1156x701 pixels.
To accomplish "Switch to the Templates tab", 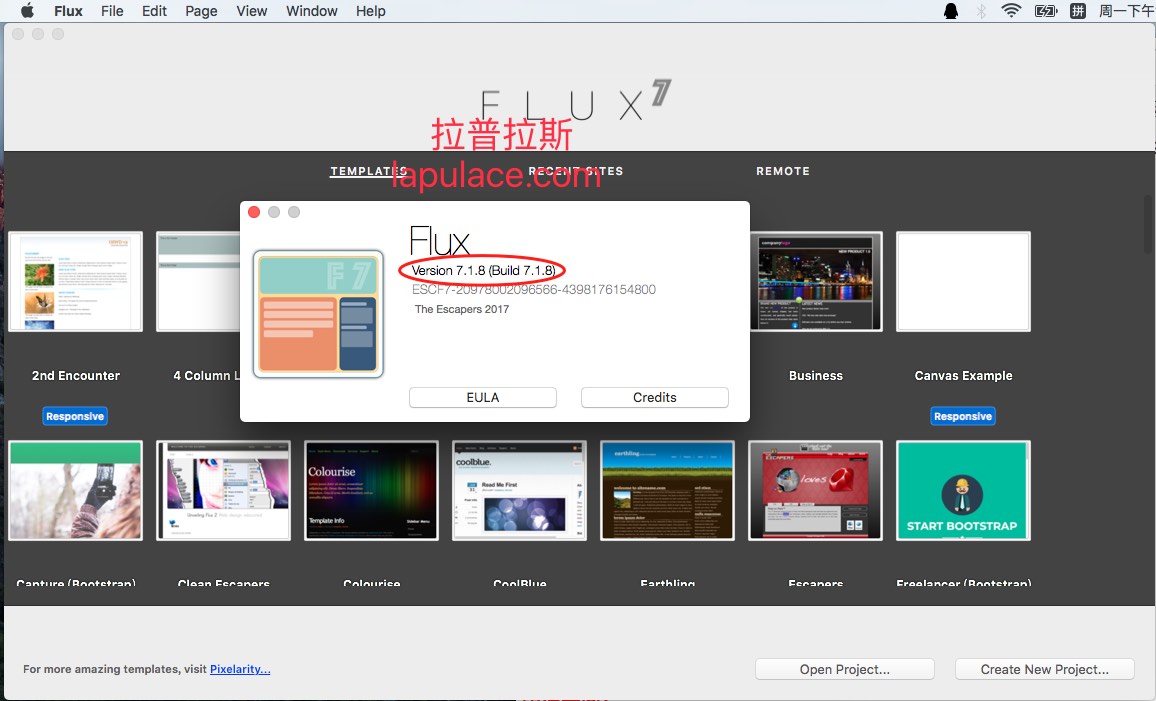I will tap(369, 171).
